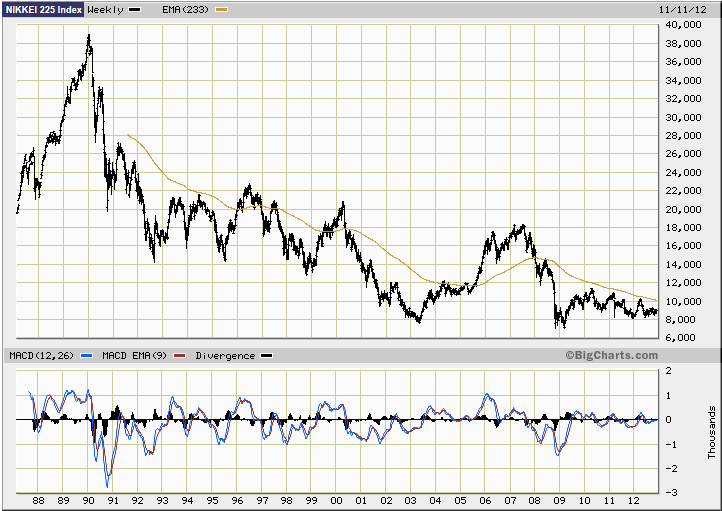Image resolution: width=722 pixels, height=511 pixels.
Task: Click year 08 on the time axis
Action: pyautogui.click(x=535, y=501)
